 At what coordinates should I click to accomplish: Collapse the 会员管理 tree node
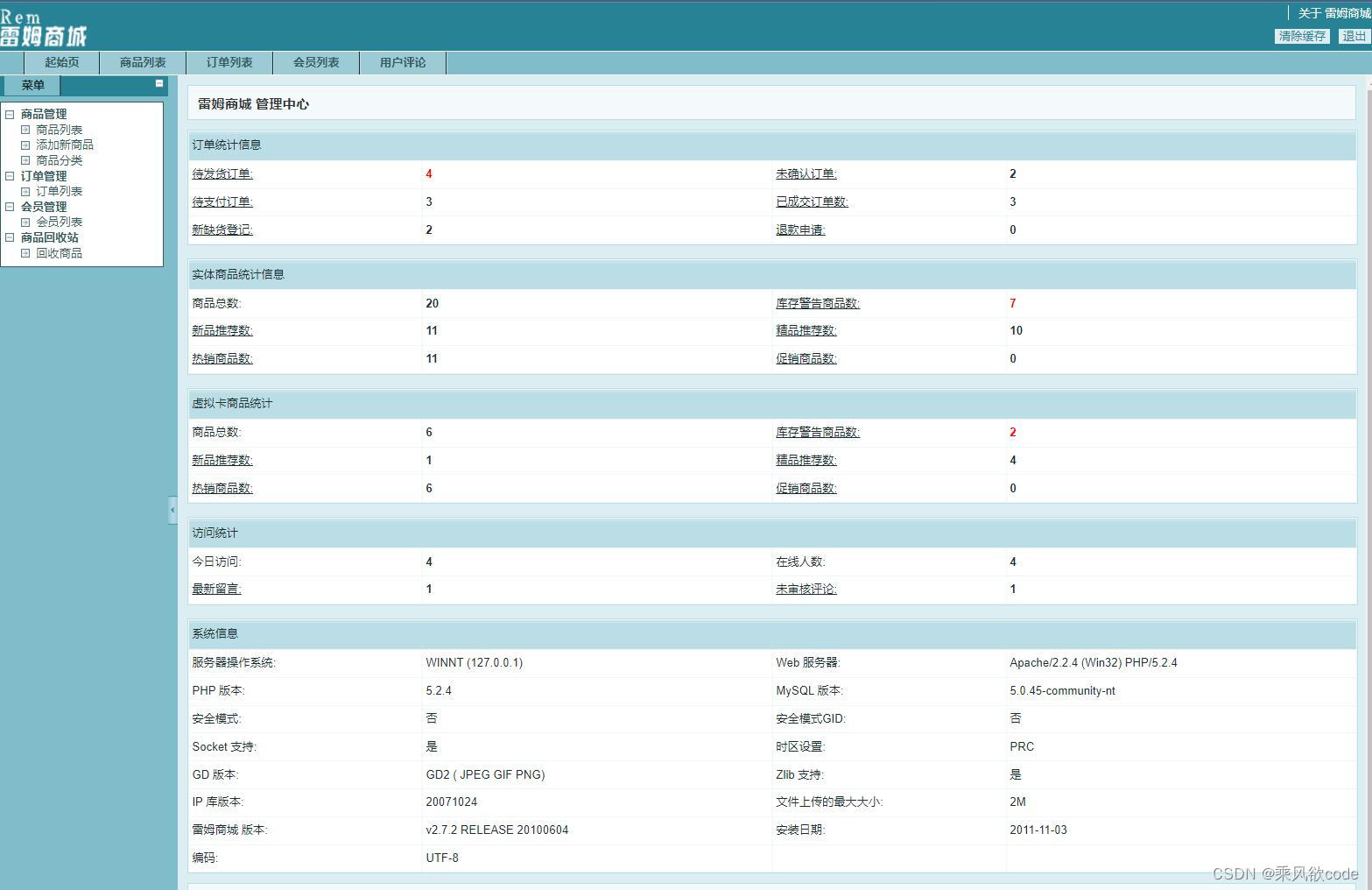(x=11, y=207)
